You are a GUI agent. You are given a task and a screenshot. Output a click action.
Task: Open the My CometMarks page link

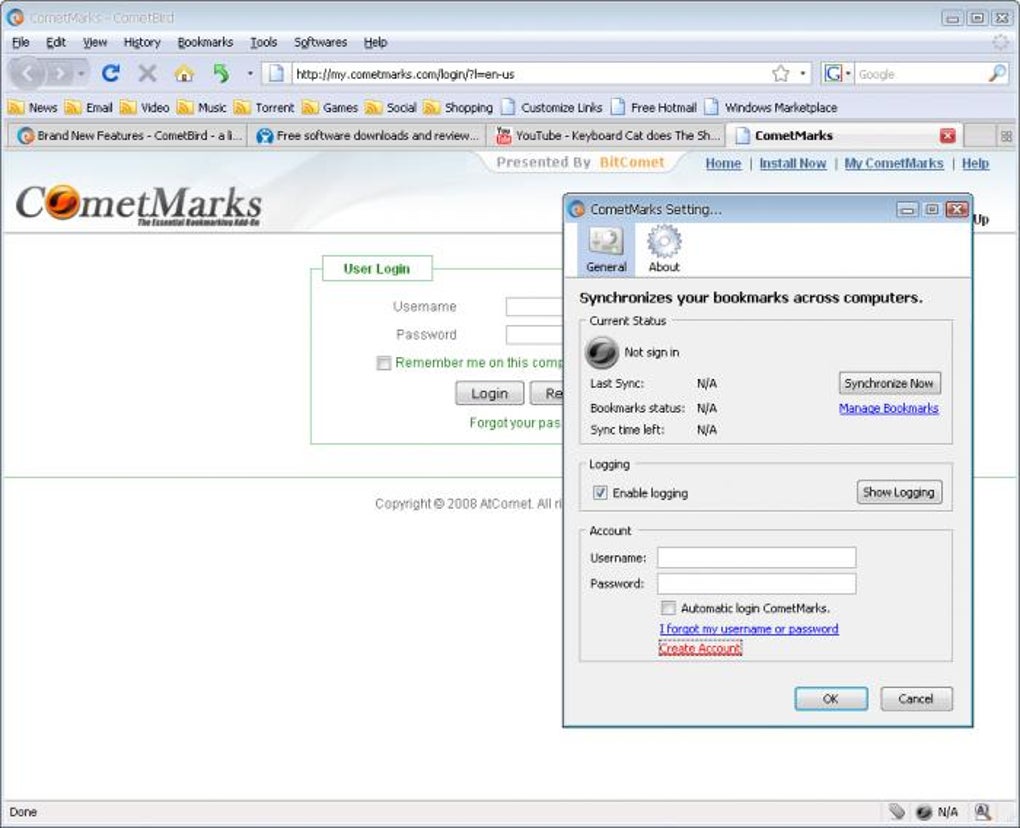pos(893,163)
